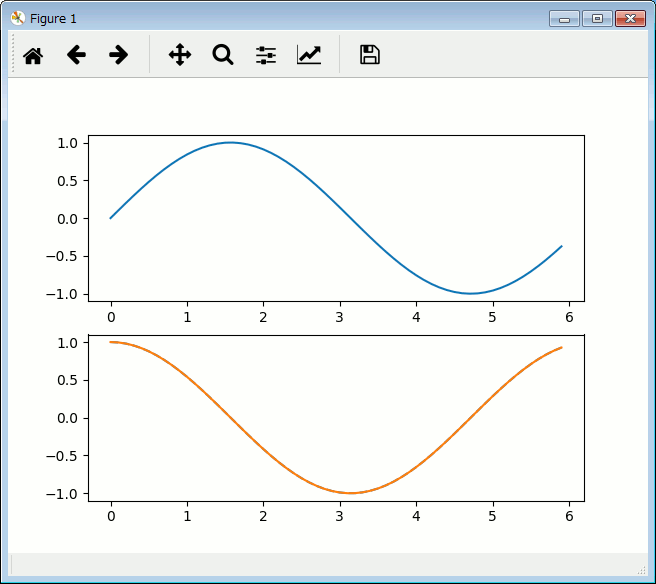The width and height of the screenshot is (656, 584).
Task: Toggle the Zoom to rectangle magnifier tool
Action: [222, 55]
